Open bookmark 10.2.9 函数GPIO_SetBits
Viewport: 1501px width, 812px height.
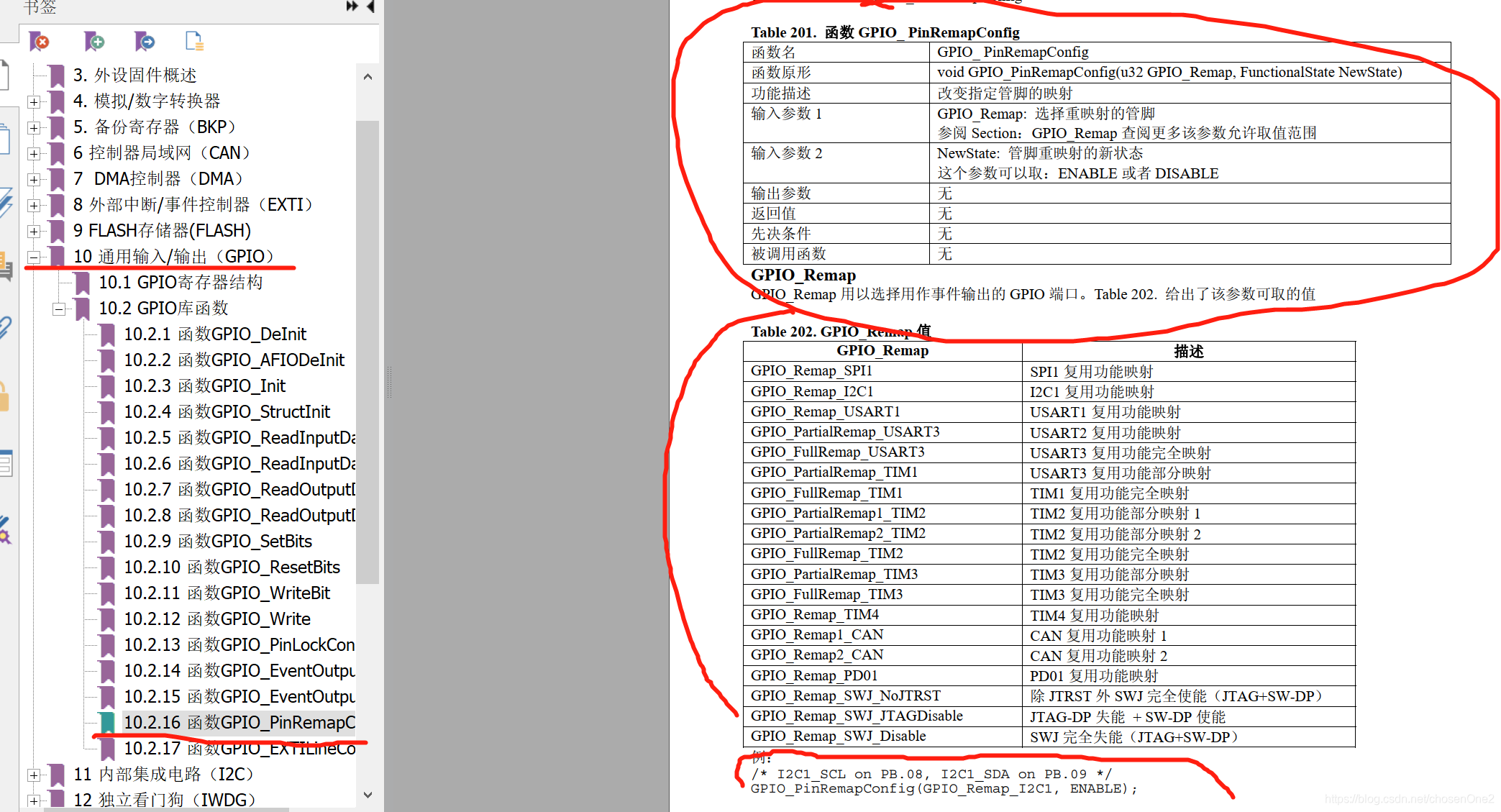tap(218, 542)
